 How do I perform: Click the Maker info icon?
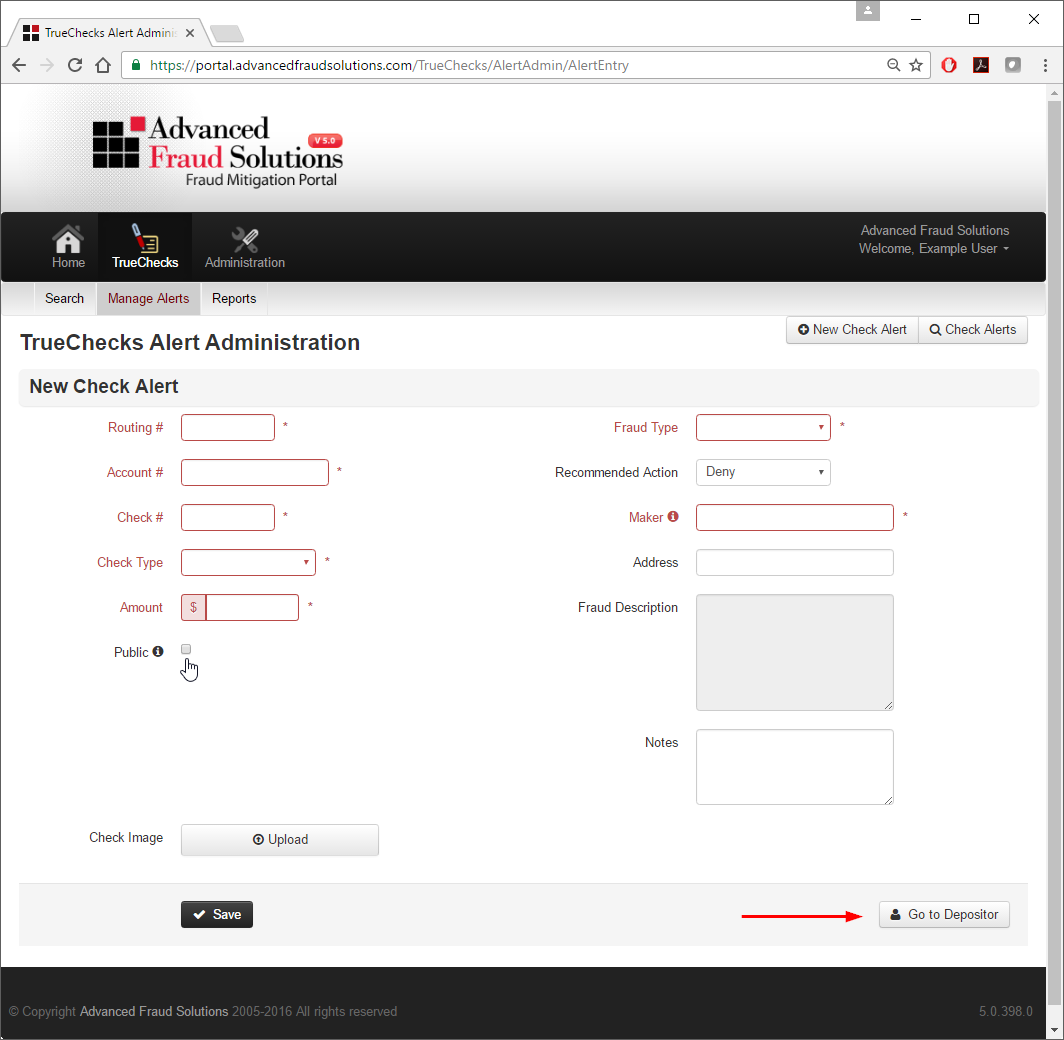coord(672,516)
